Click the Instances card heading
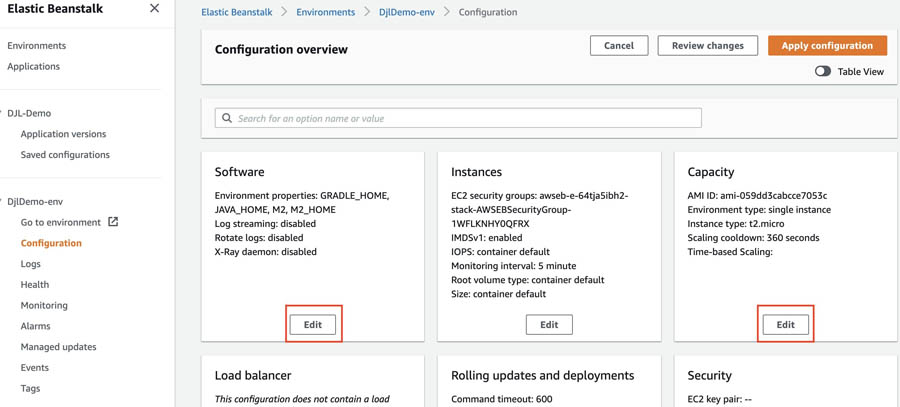This screenshot has width=900, height=407. 476,172
